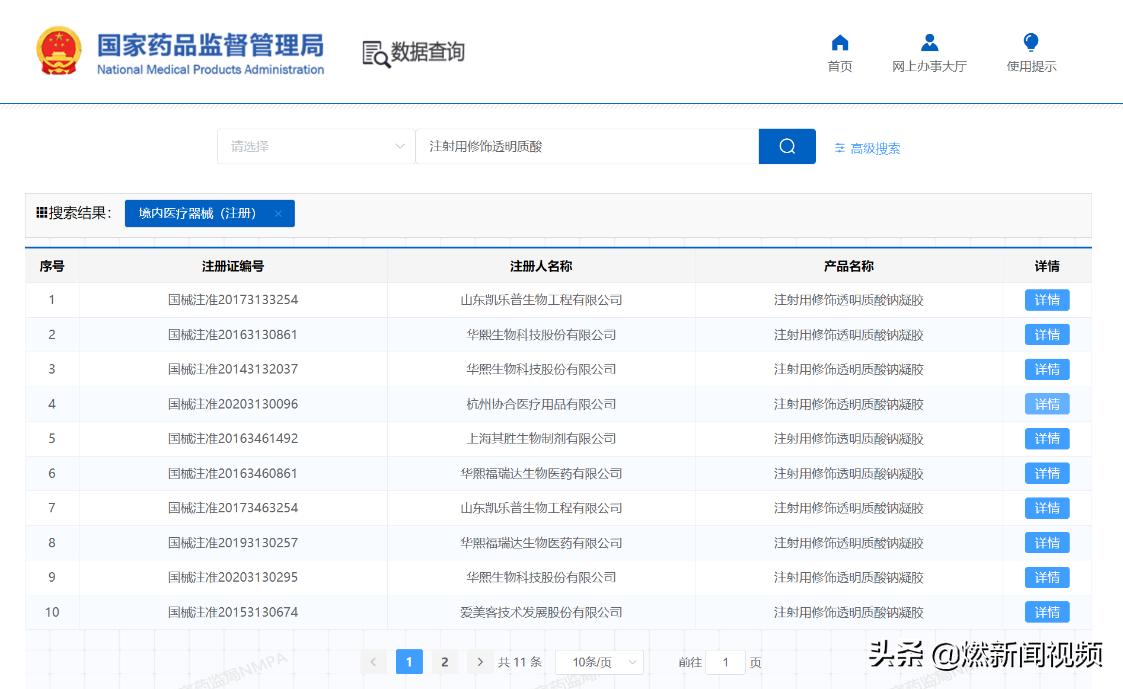The width and height of the screenshot is (1123, 689).
Task: Switch to page 2 of results
Action: (x=444, y=662)
